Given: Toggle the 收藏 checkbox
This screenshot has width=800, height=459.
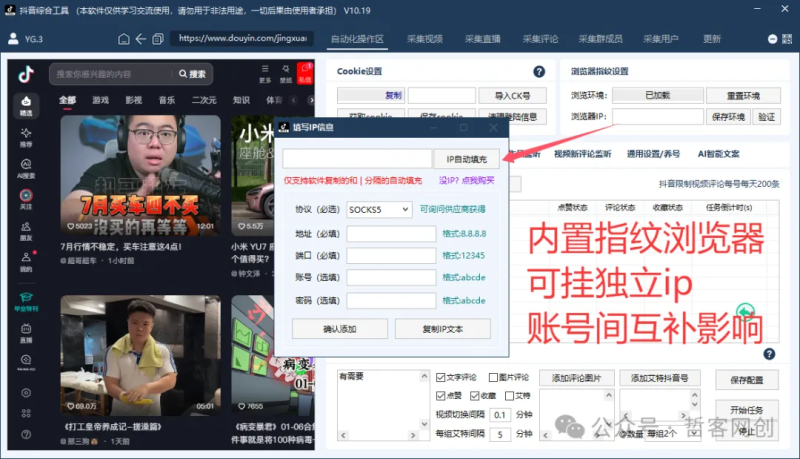Looking at the screenshot, I should (474, 396).
